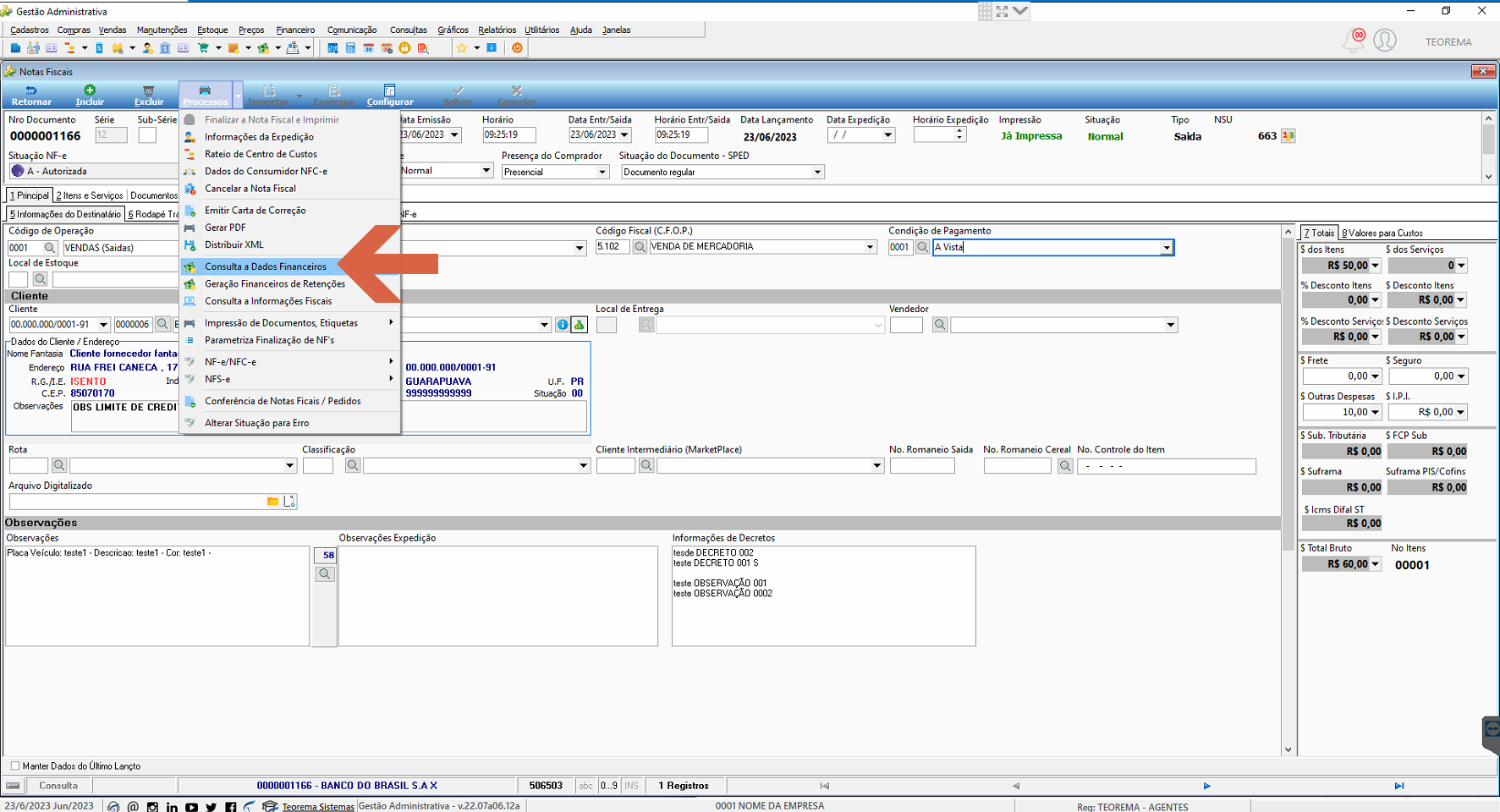This screenshot has height=812, width=1500.
Task: Expand Situação do Documento SPED dropdown
Action: click(x=817, y=172)
